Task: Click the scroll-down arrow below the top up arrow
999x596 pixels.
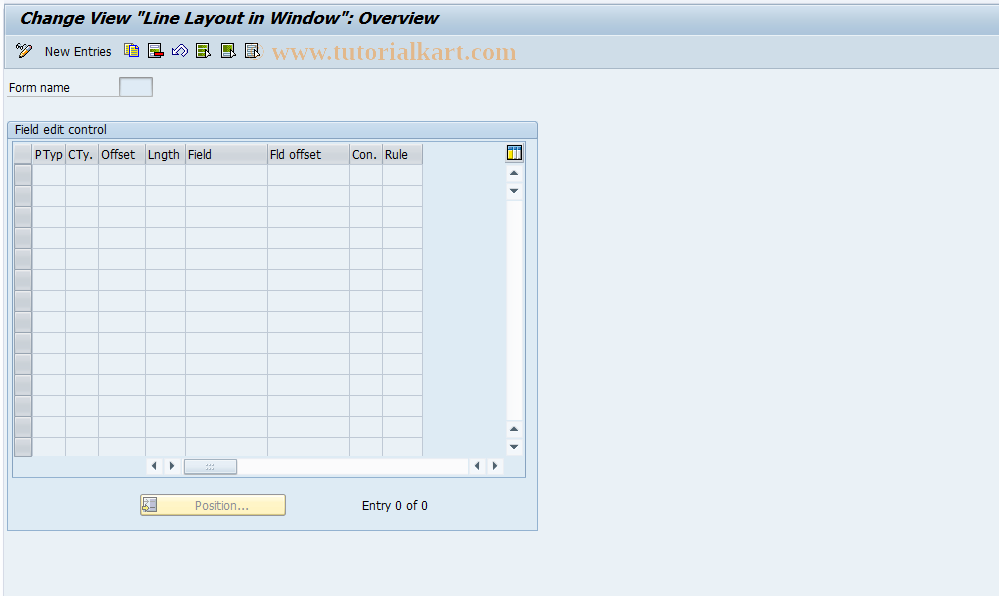Action: coord(514,191)
